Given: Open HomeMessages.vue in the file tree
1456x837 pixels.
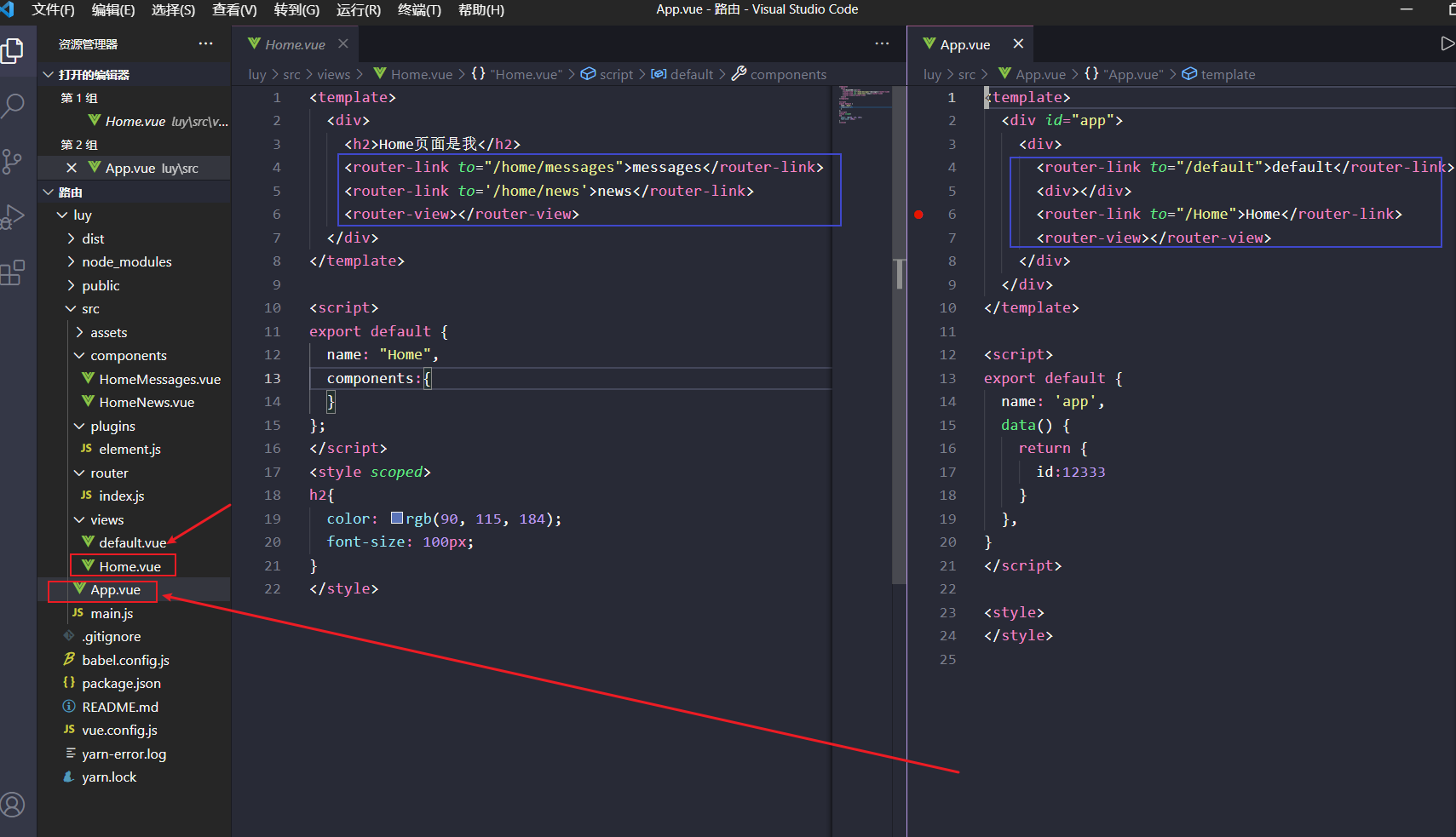Looking at the screenshot, I should pyautogui.click(x=159, y=379).
